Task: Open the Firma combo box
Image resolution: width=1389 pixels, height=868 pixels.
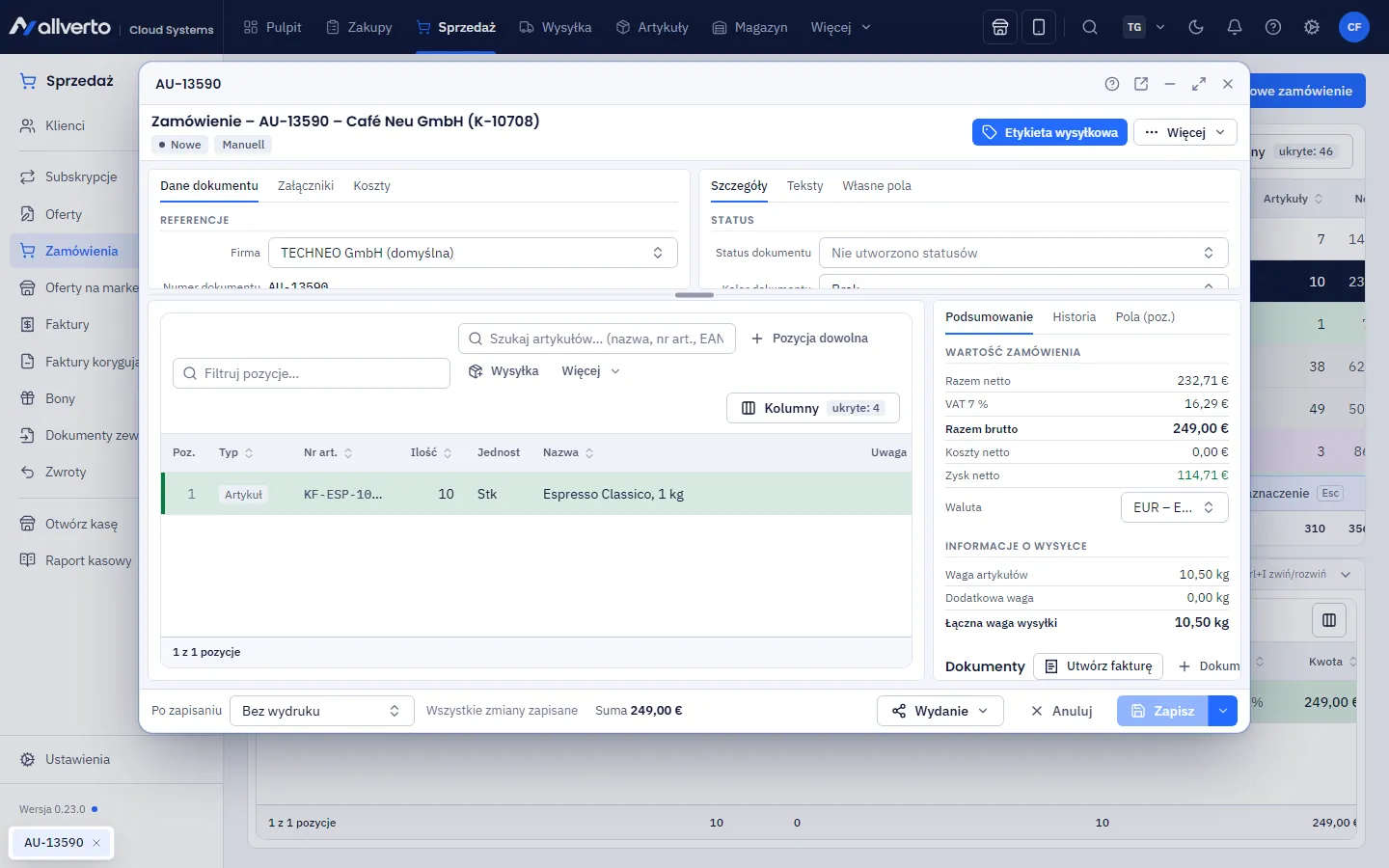Action: coord(473,253)
